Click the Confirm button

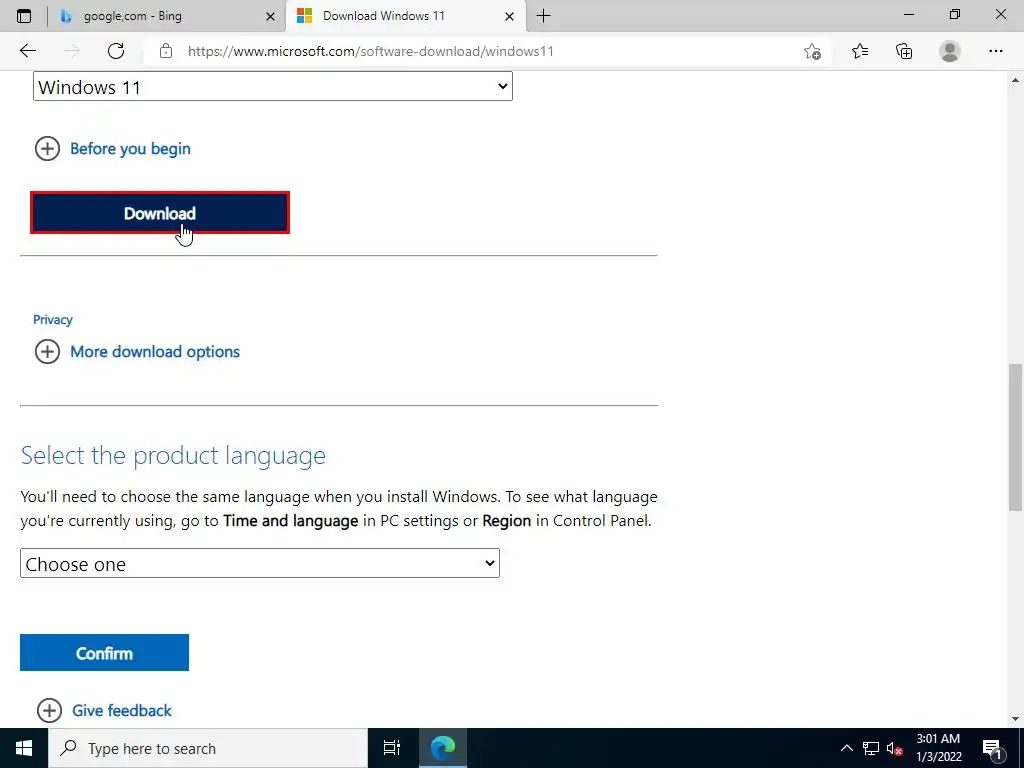(104, 652)
